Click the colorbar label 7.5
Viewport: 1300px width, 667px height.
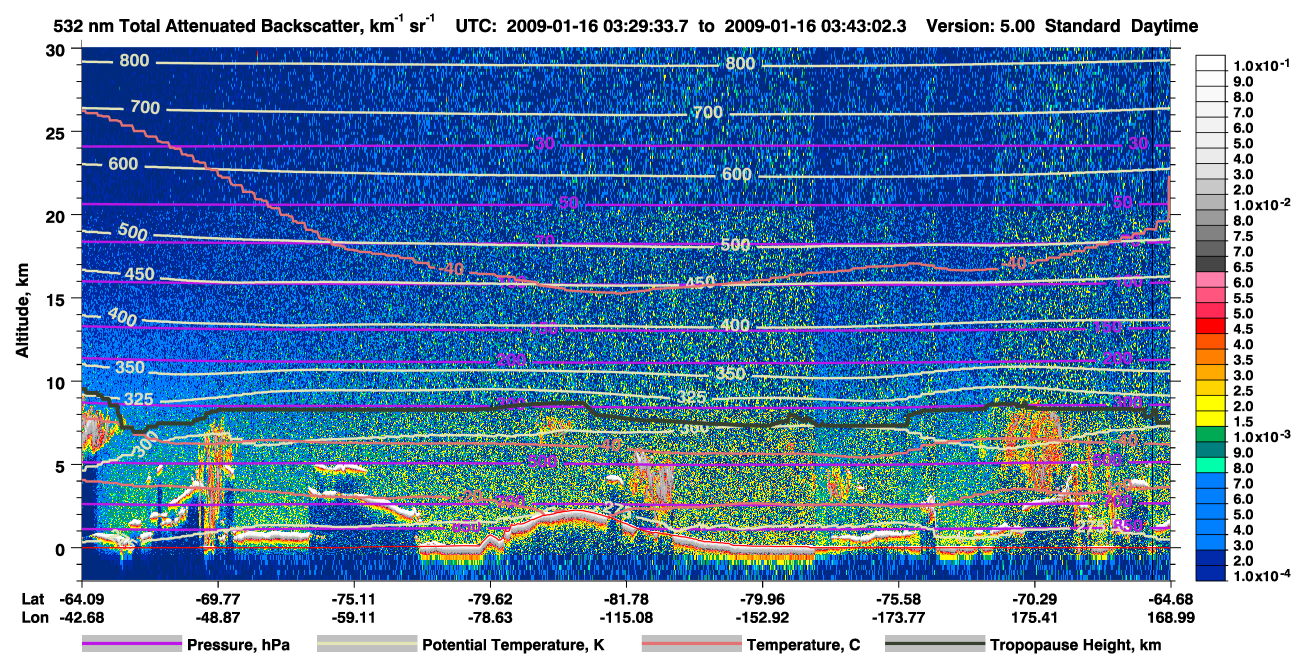pos(1243,236)
